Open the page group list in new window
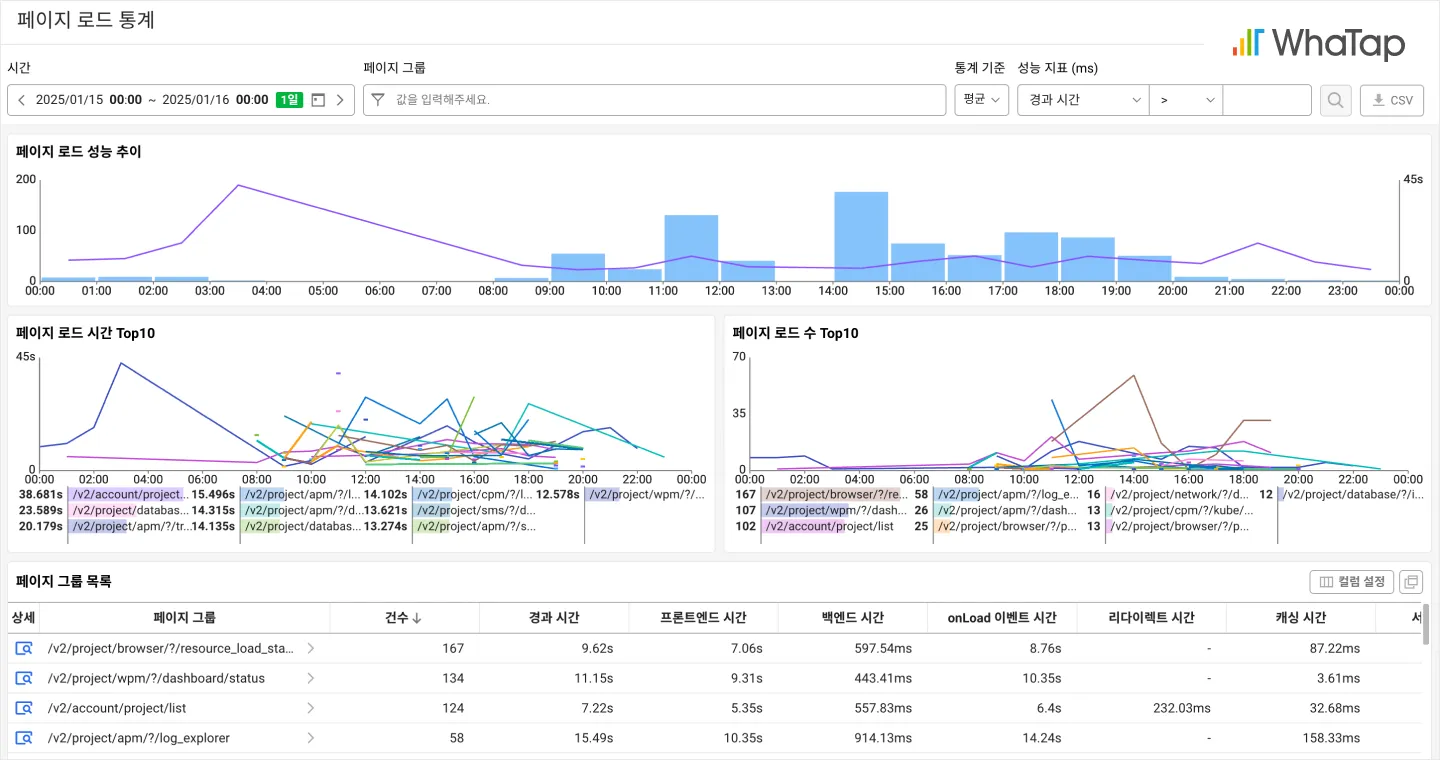1440x760 pixels. click(x=1411, y=582)
